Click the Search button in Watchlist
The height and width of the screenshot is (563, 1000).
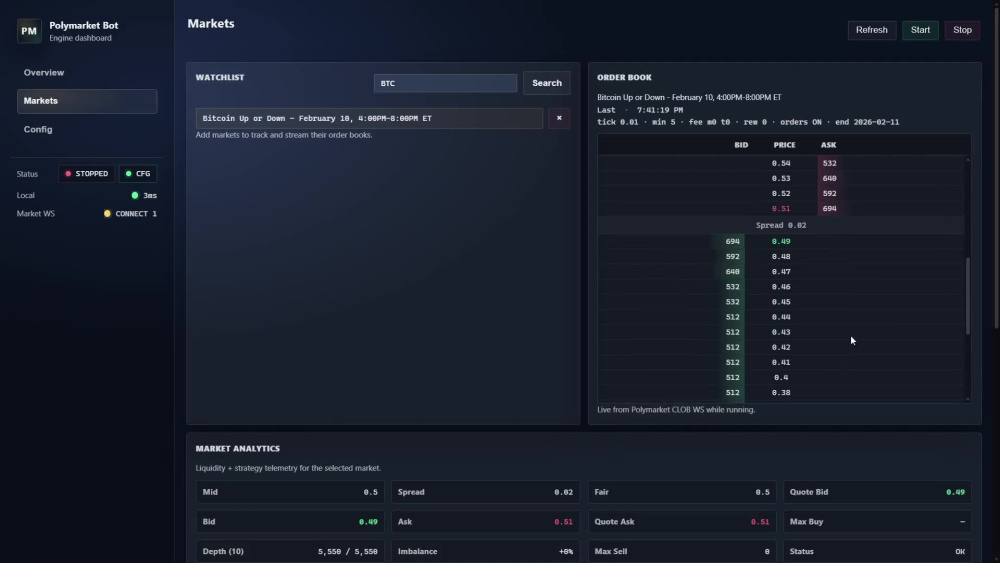[x=547, y=83]
